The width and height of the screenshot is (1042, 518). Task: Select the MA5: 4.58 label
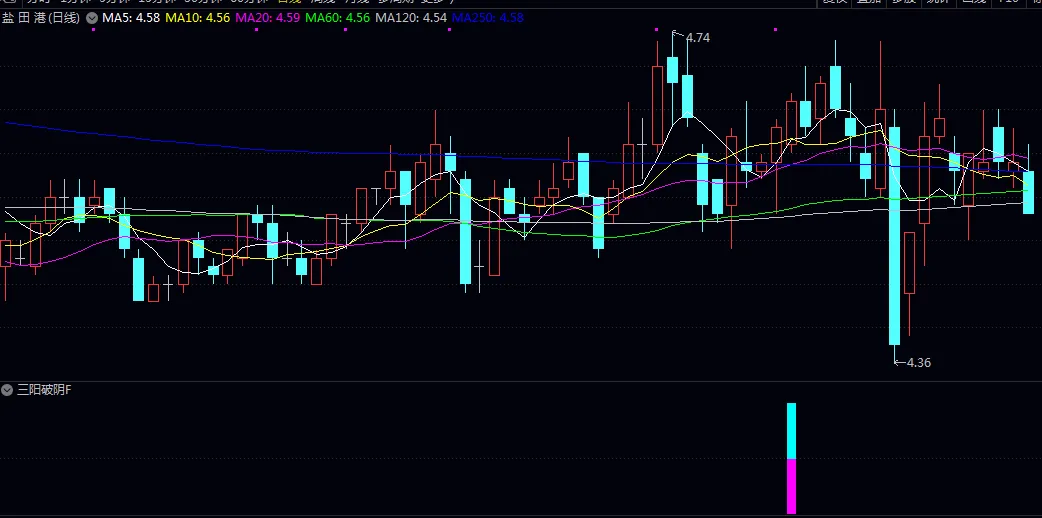click(x=131, y=18)
